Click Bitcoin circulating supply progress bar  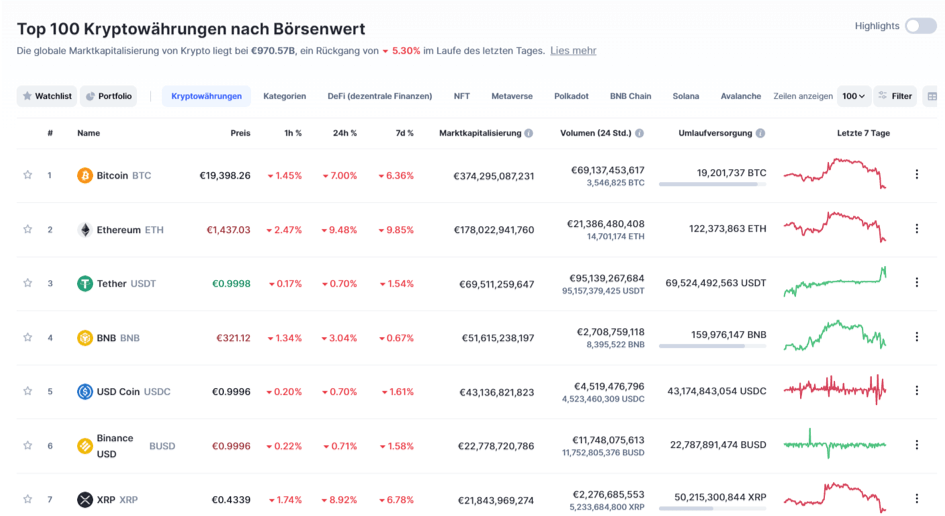tap(712, 184)
